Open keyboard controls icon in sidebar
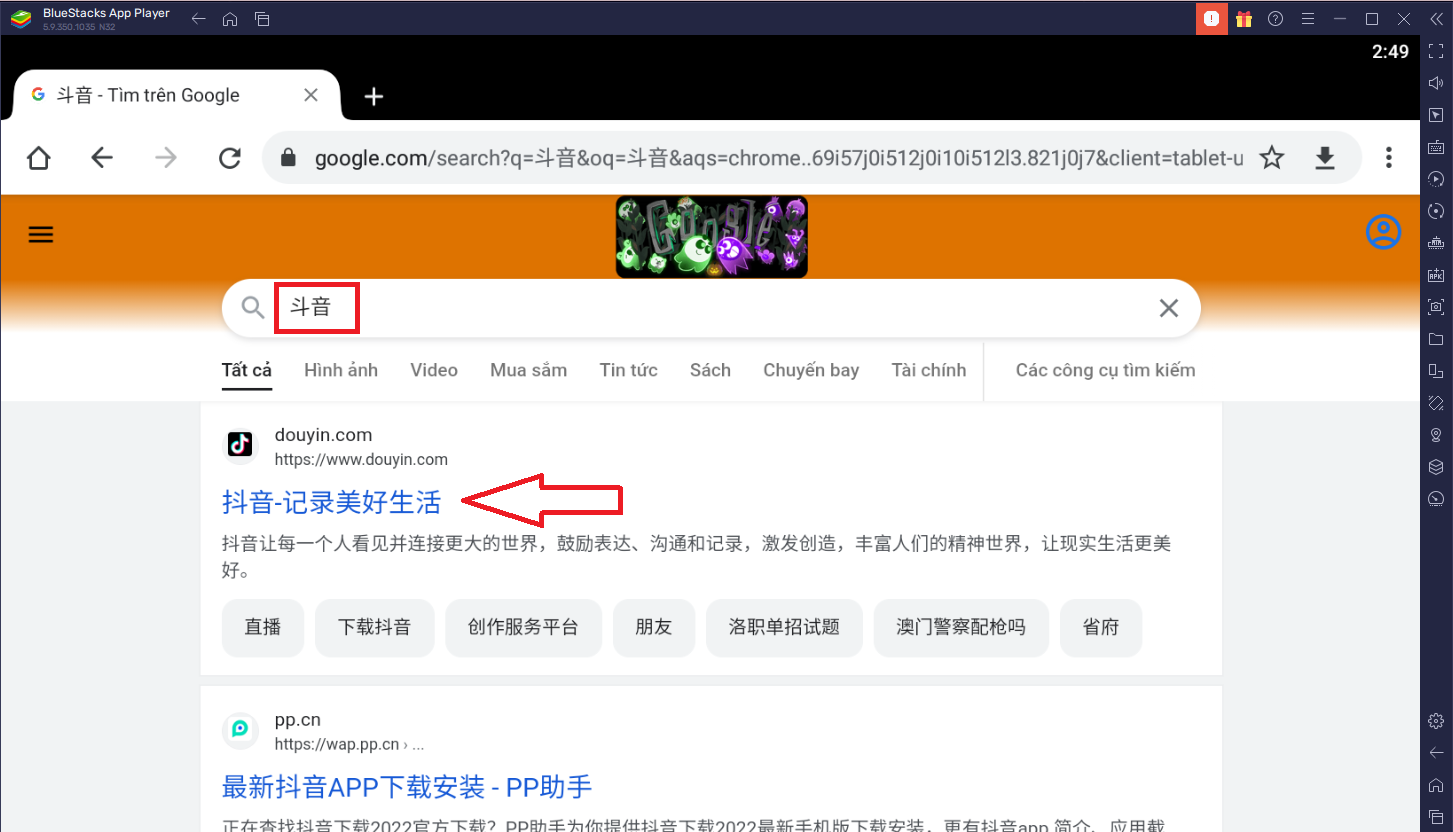Screen dimensions: 1453x832 (x=1436, y=147)
